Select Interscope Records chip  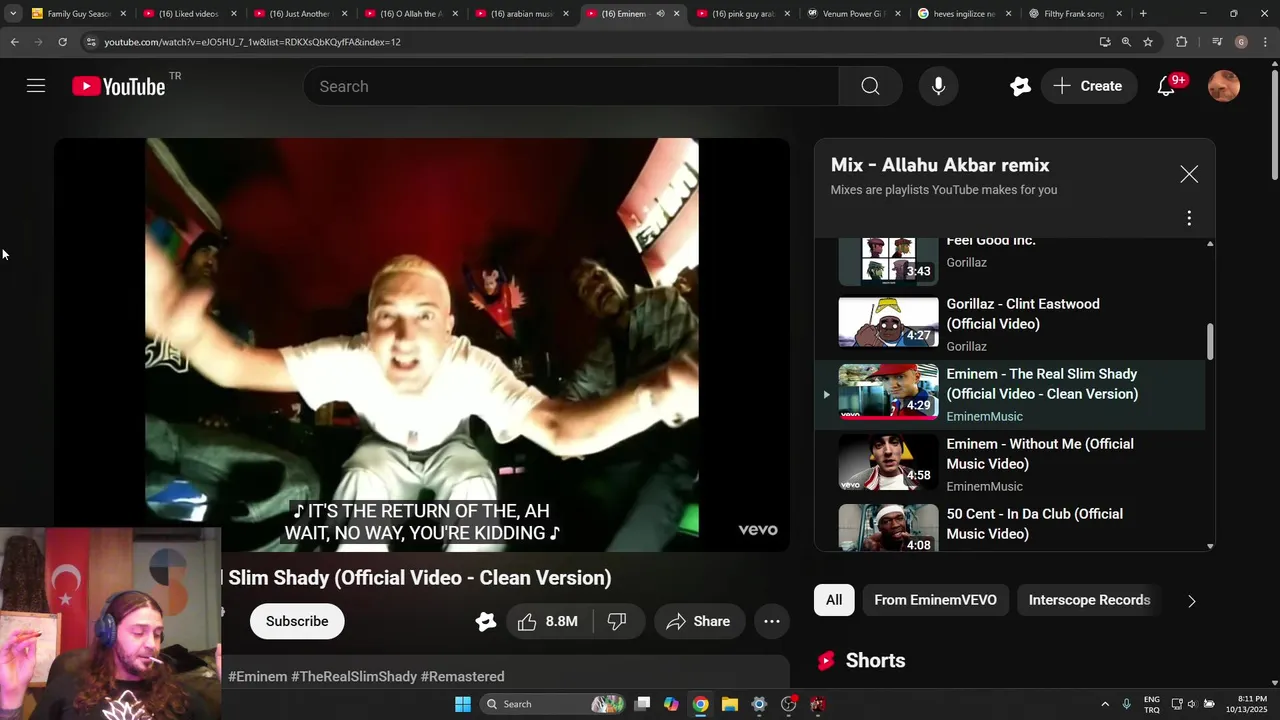pos(1089,600)
